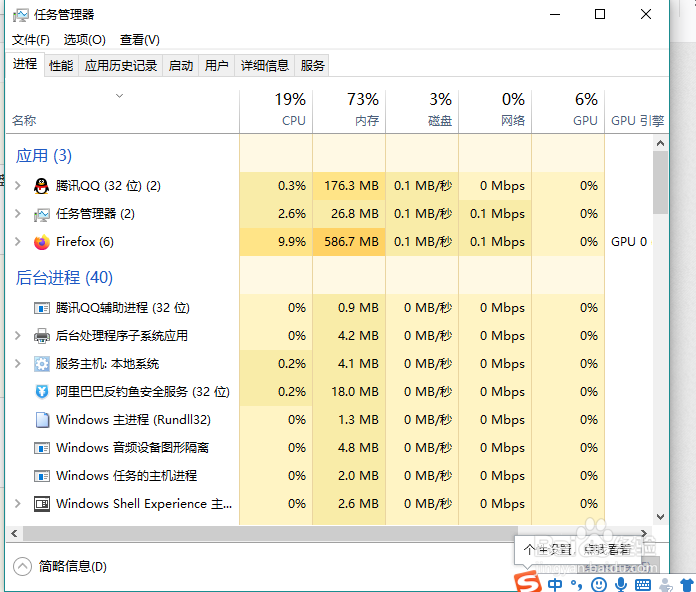Image resolution: width=696 pixels, height=592 pixels.
Task: Click the Sogou emoji smiley icon
Action: pyautogui.click(x=599, y=584)
